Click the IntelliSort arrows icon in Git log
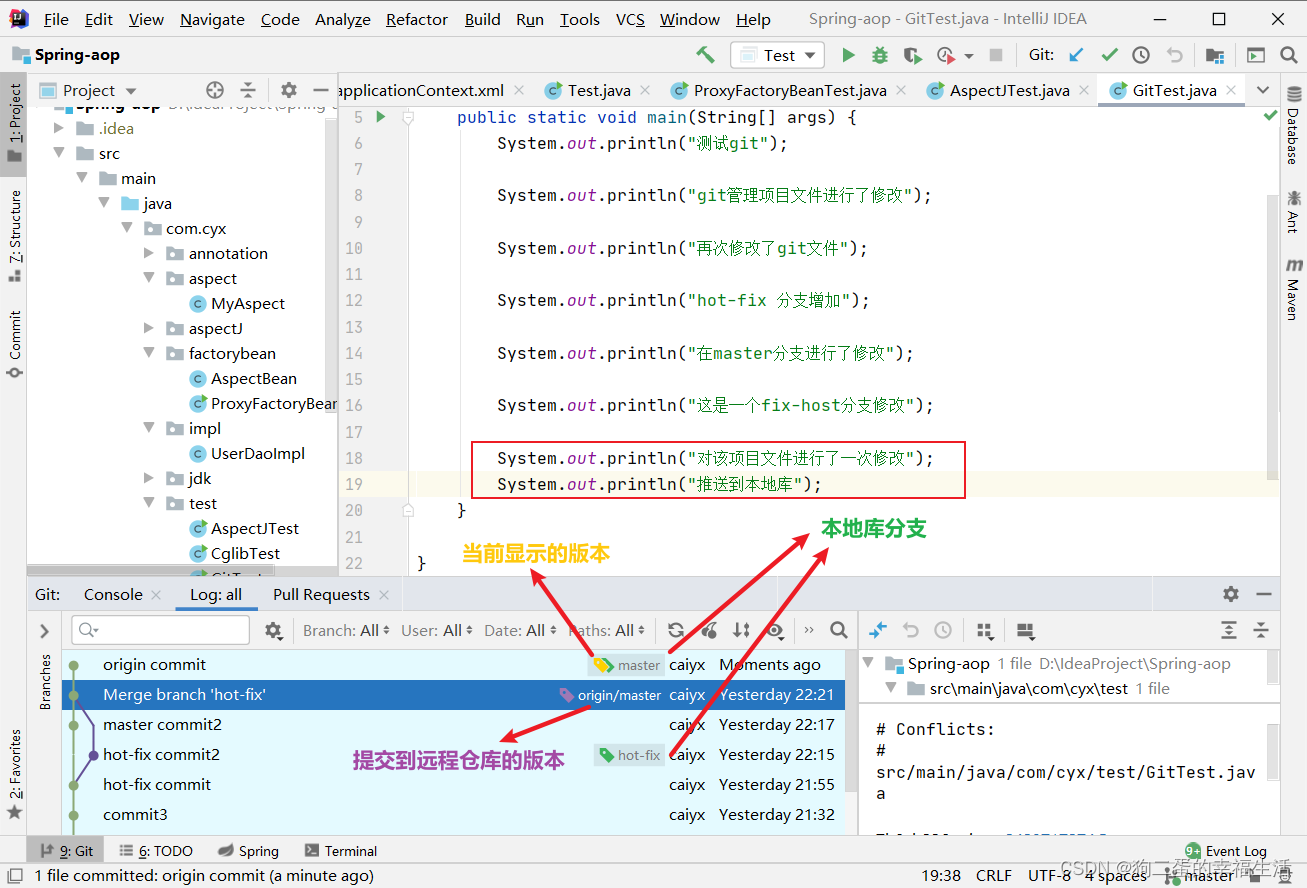Screen dimensions: 1307x888 (741, 630)
